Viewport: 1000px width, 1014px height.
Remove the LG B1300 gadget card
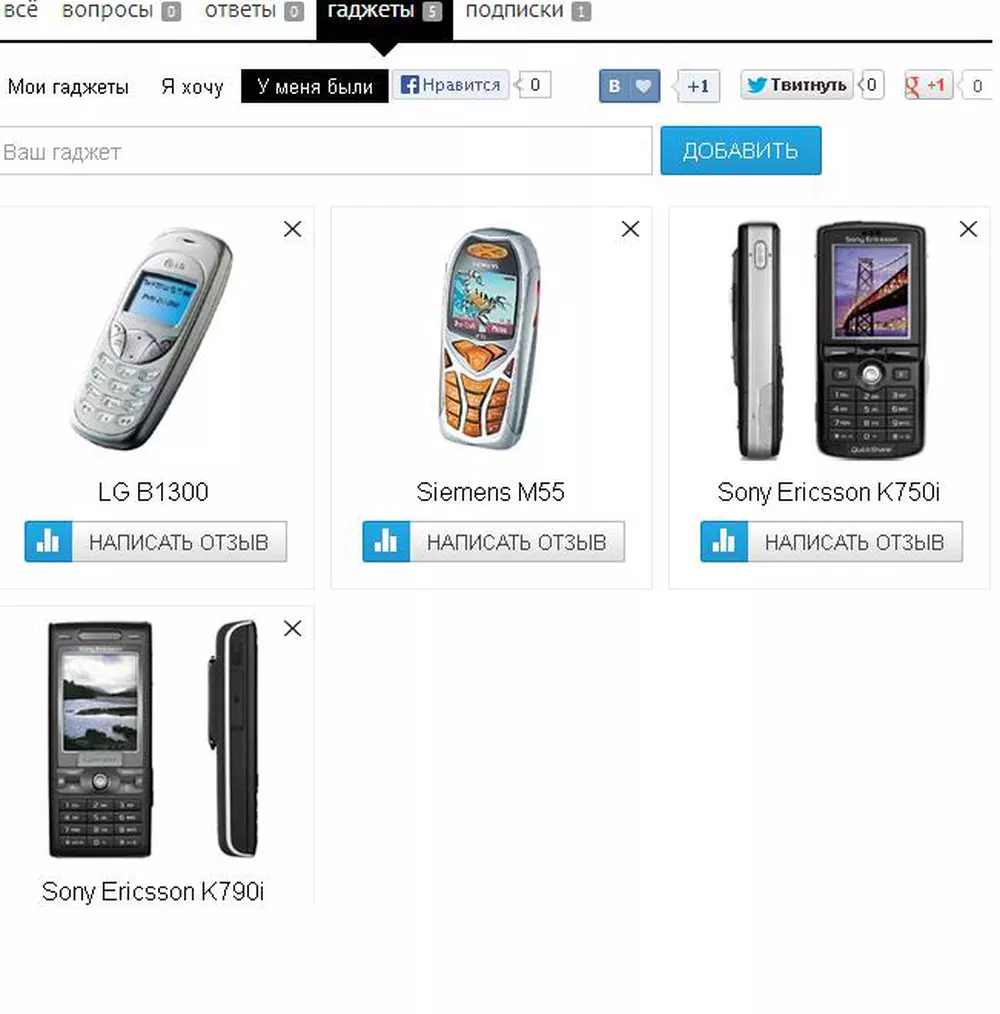coord(292,229)
